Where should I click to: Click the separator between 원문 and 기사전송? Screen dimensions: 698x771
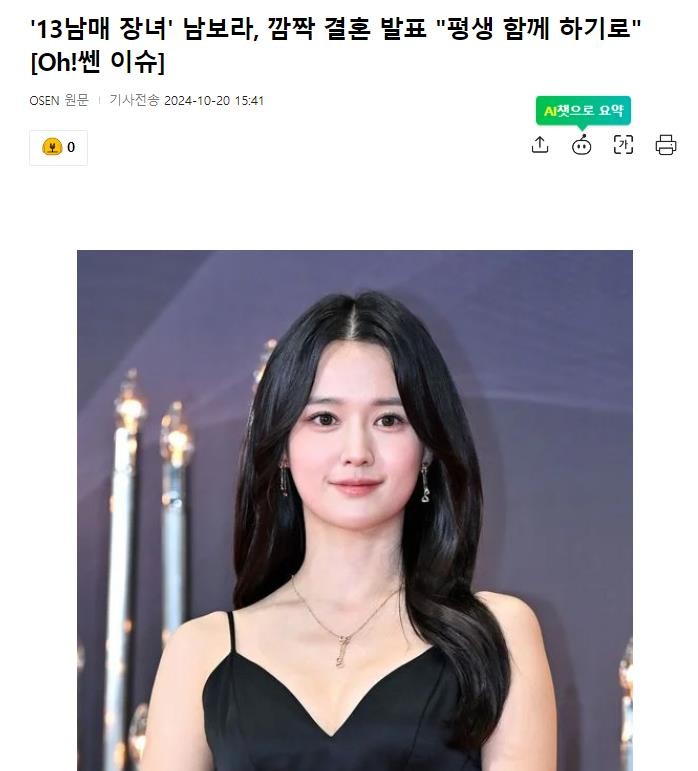(99, 100)
